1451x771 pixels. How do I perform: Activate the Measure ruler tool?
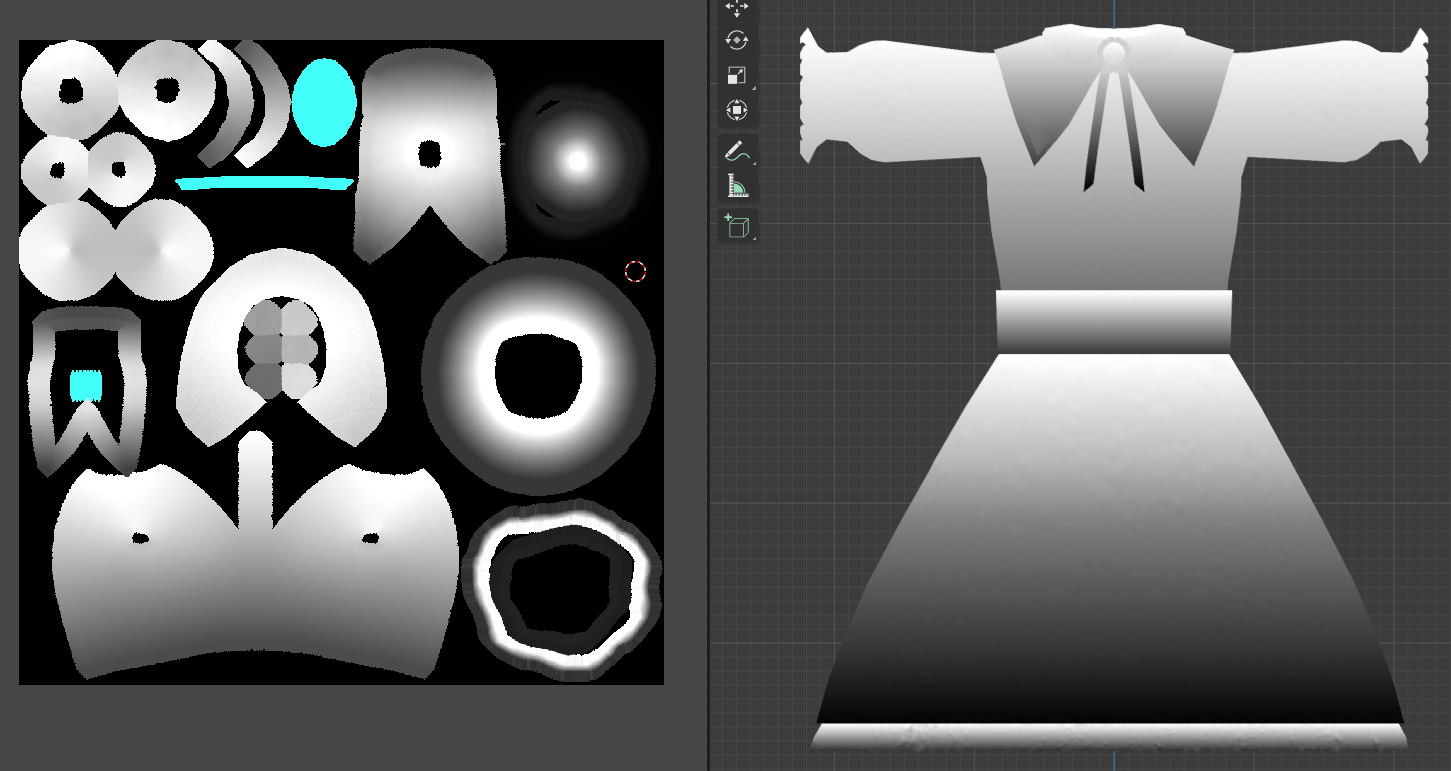coord(737,185)
